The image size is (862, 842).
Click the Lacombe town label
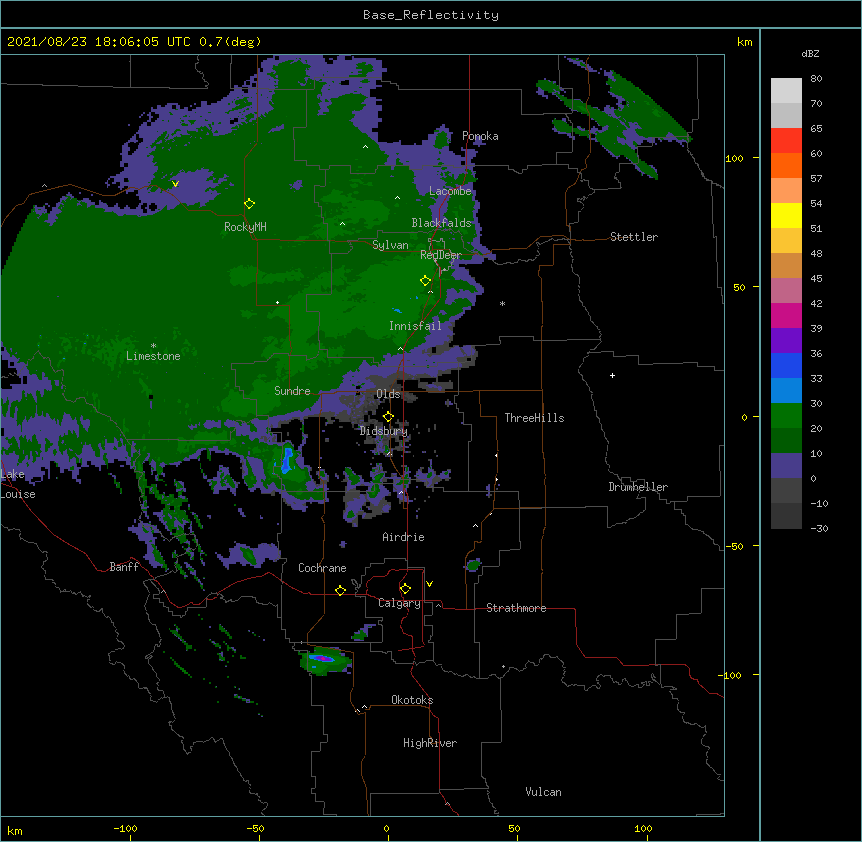pyautogui.click(x=450, y=191)
